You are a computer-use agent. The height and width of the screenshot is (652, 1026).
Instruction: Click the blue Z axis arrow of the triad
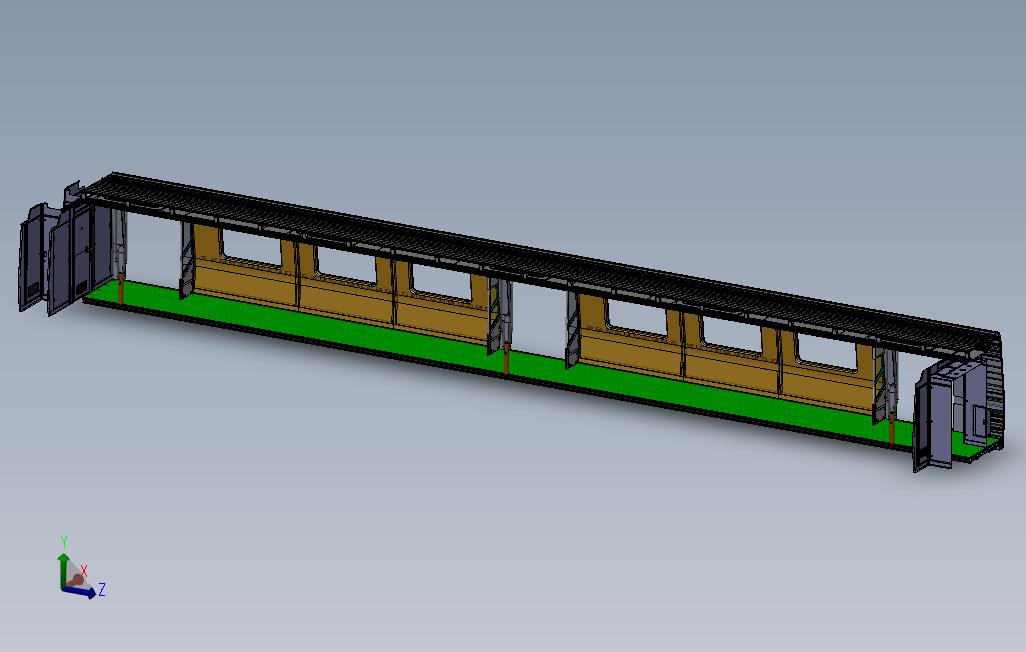click(x=81, y=592)
